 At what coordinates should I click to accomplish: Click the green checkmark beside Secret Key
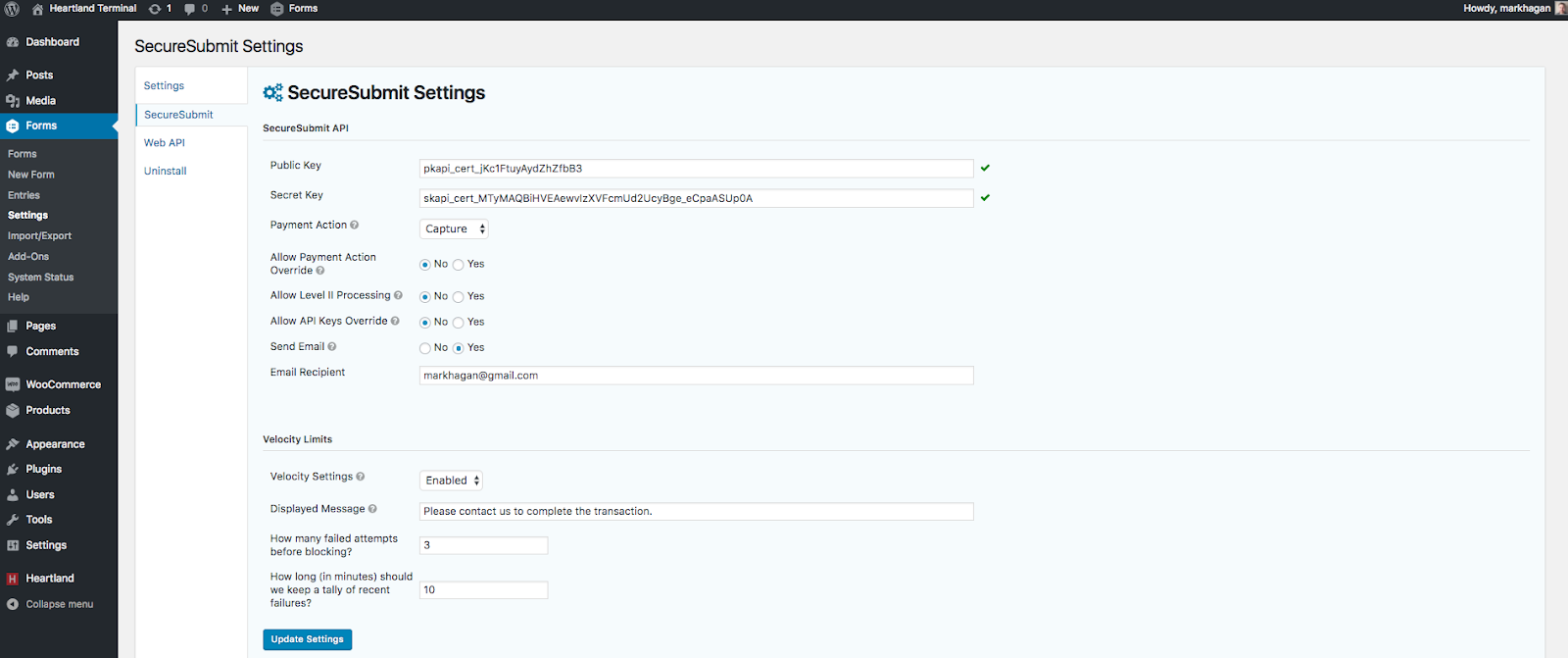point(985,198)
